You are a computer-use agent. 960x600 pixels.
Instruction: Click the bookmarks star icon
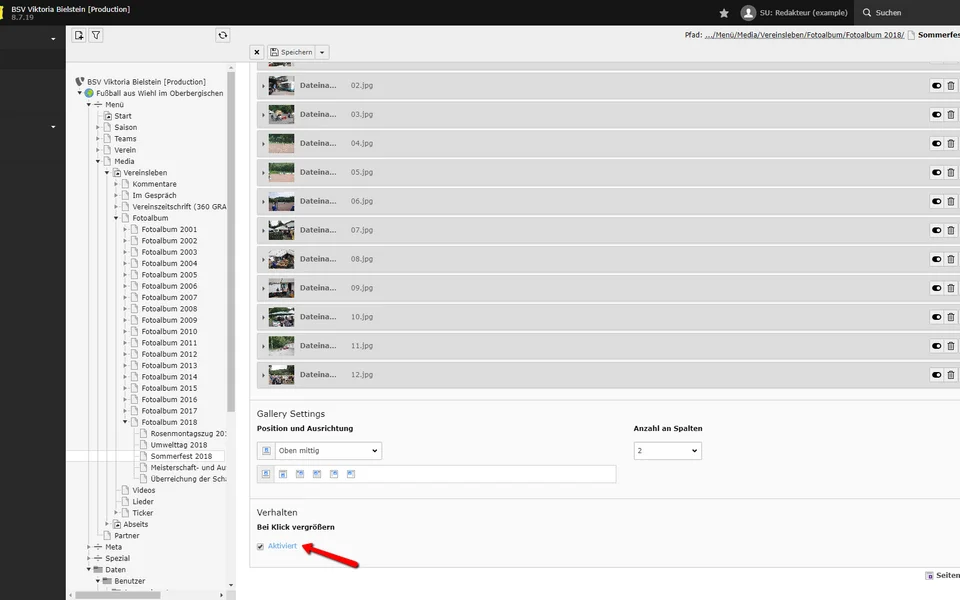(x=724, y=13)
